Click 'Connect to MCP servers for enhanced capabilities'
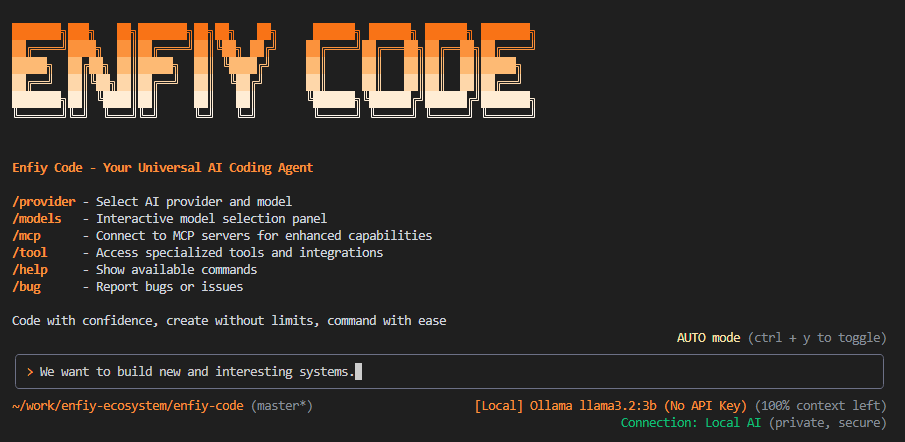Viewport: 905px width, 442px height. 264,235
